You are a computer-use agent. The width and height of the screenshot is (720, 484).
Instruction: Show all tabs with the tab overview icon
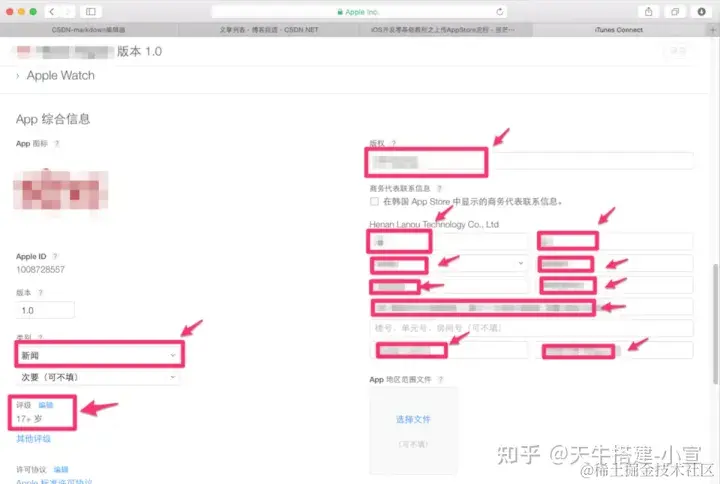(x=675, y=11)
